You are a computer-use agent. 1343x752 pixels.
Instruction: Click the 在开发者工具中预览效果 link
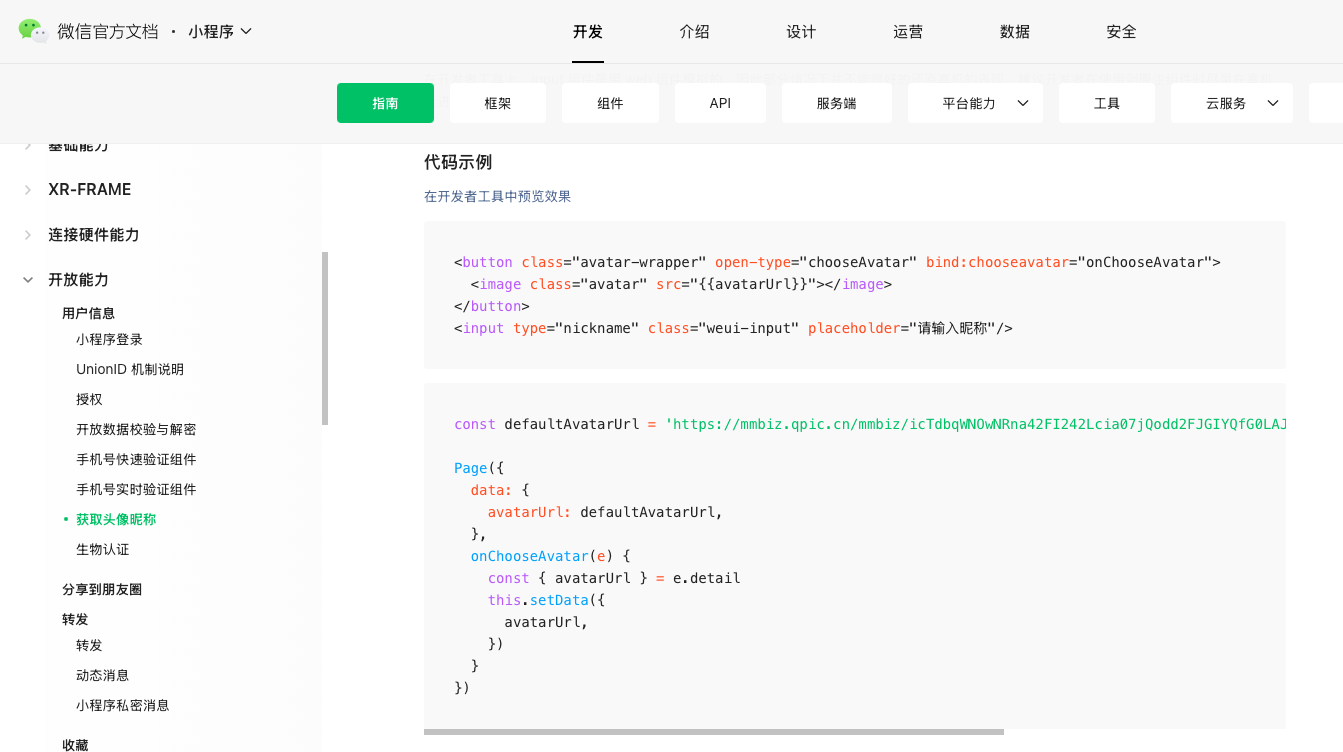tap(498, 196)
